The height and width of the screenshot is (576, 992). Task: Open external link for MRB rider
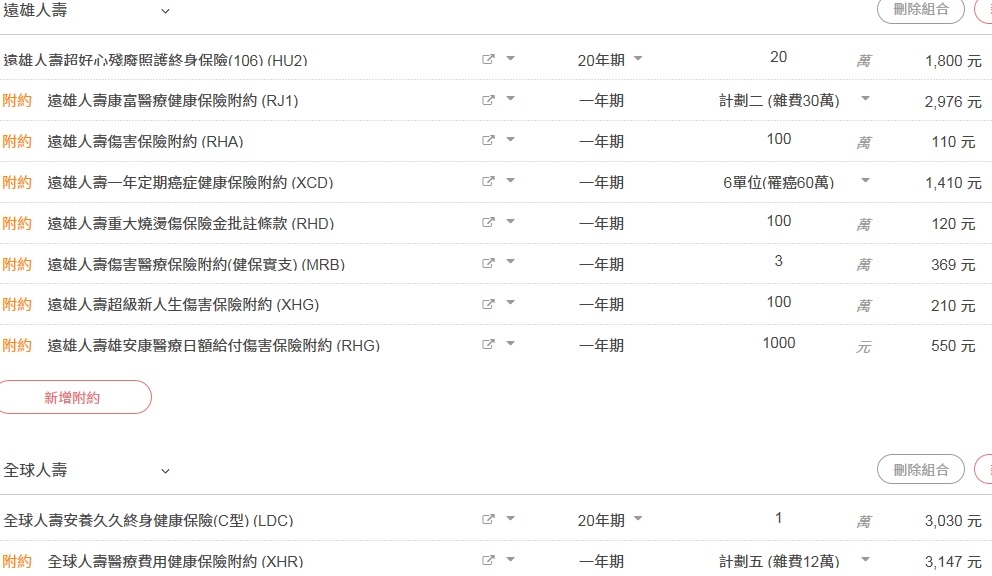pyautogui.click(x=488, y=263)
